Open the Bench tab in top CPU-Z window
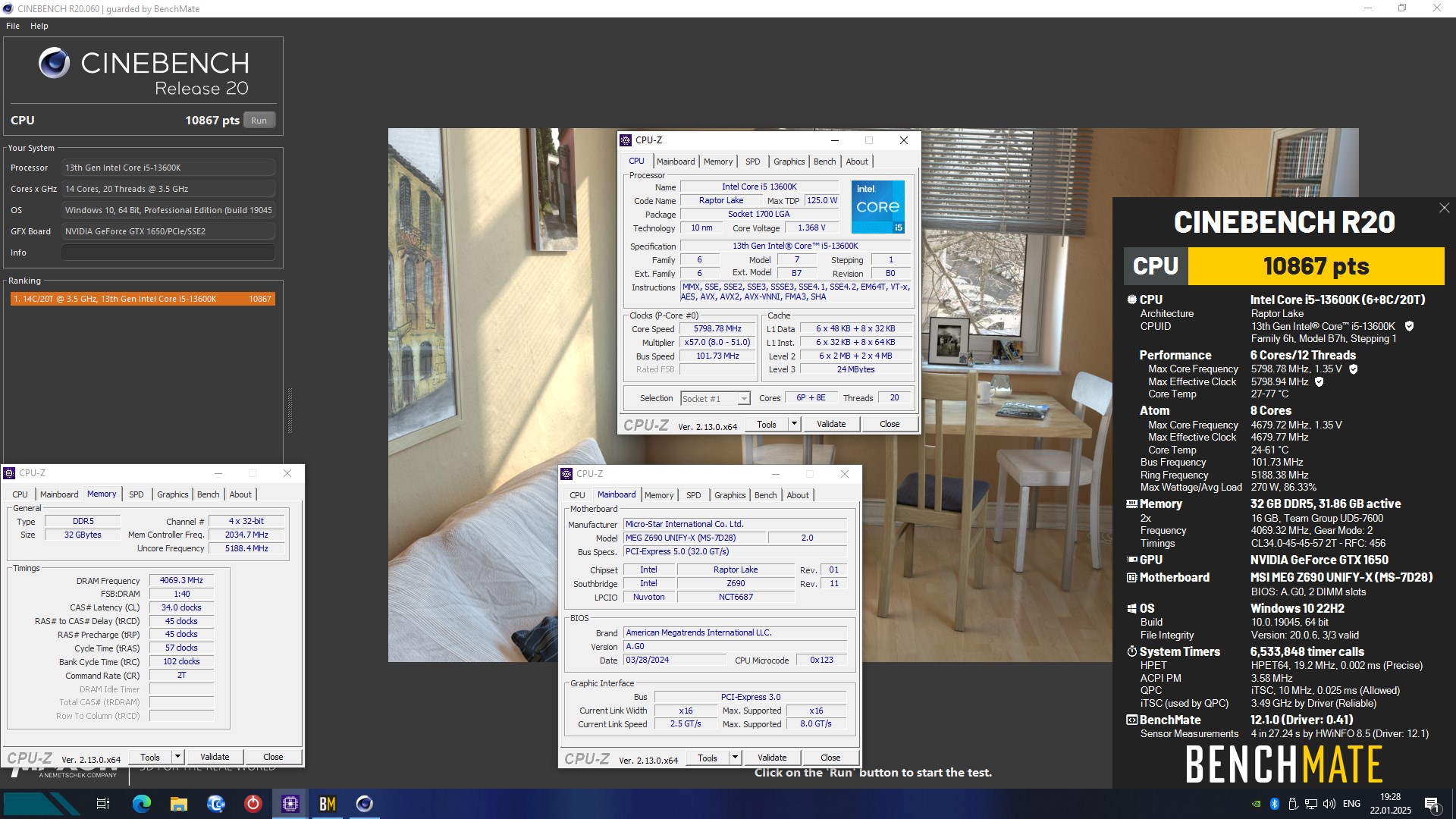This screenshot has height=819, width=1456. [825, 162]
